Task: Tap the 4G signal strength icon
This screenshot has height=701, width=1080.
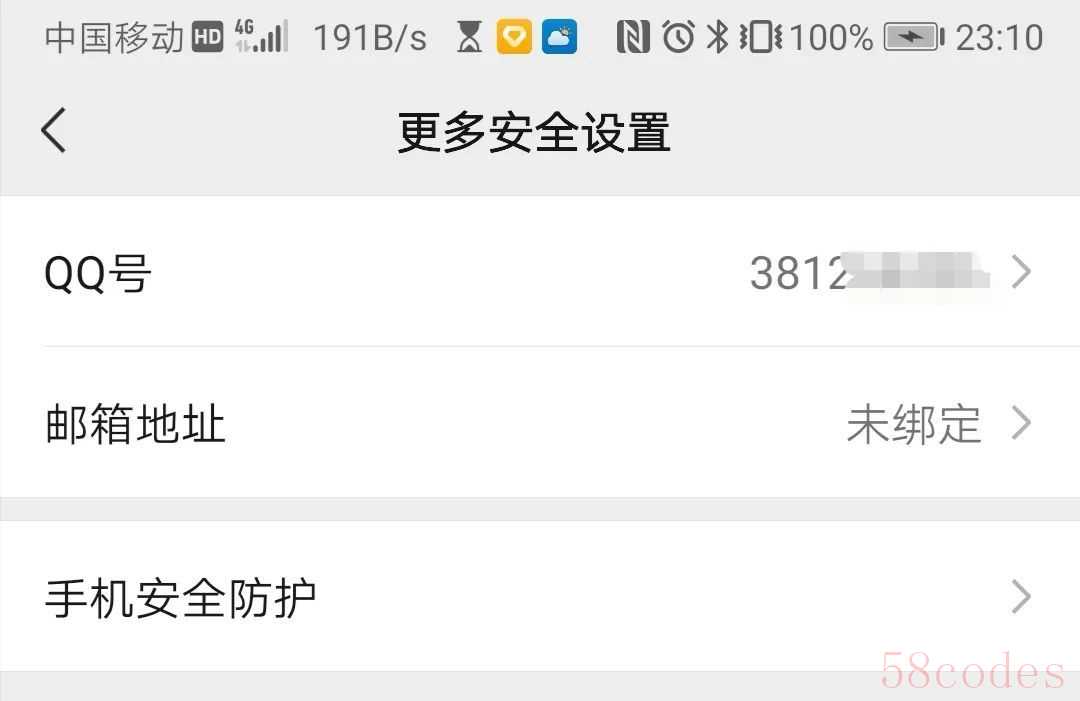Action: coord(261,36)
